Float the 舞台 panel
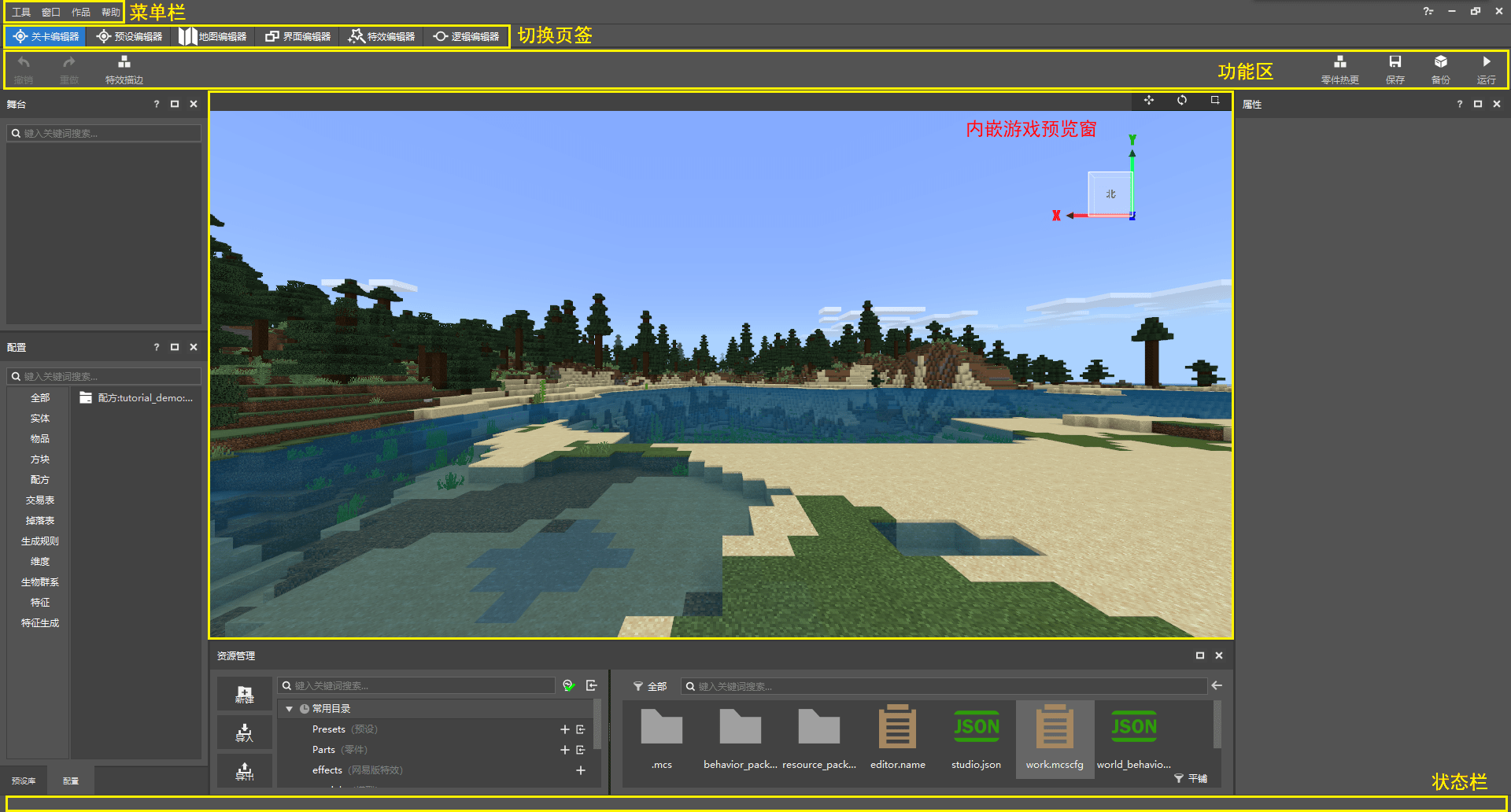Viewport: 1511px width, 812px height. pos(175,104)
